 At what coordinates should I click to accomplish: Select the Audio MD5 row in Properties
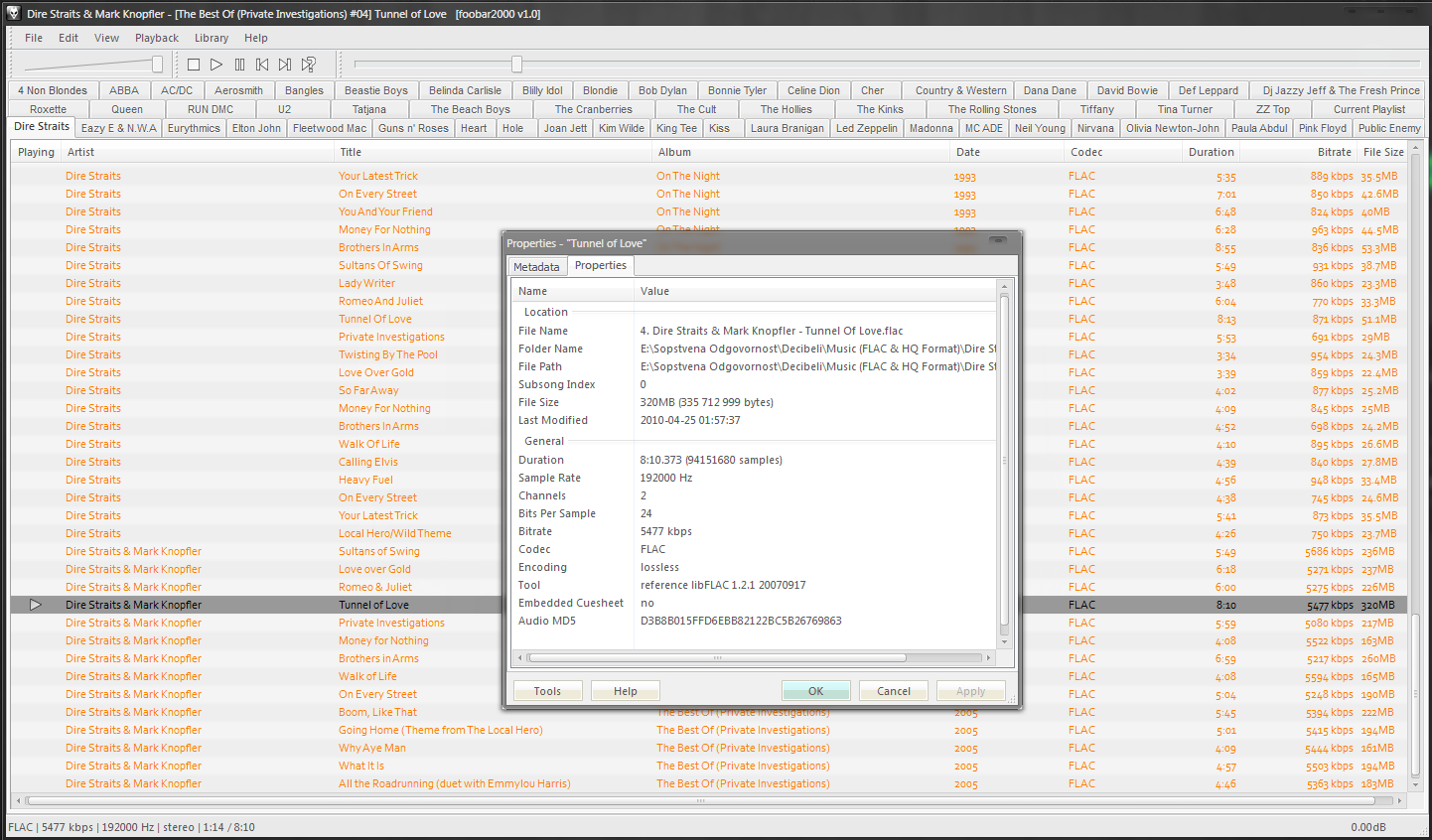coord(754,621)
